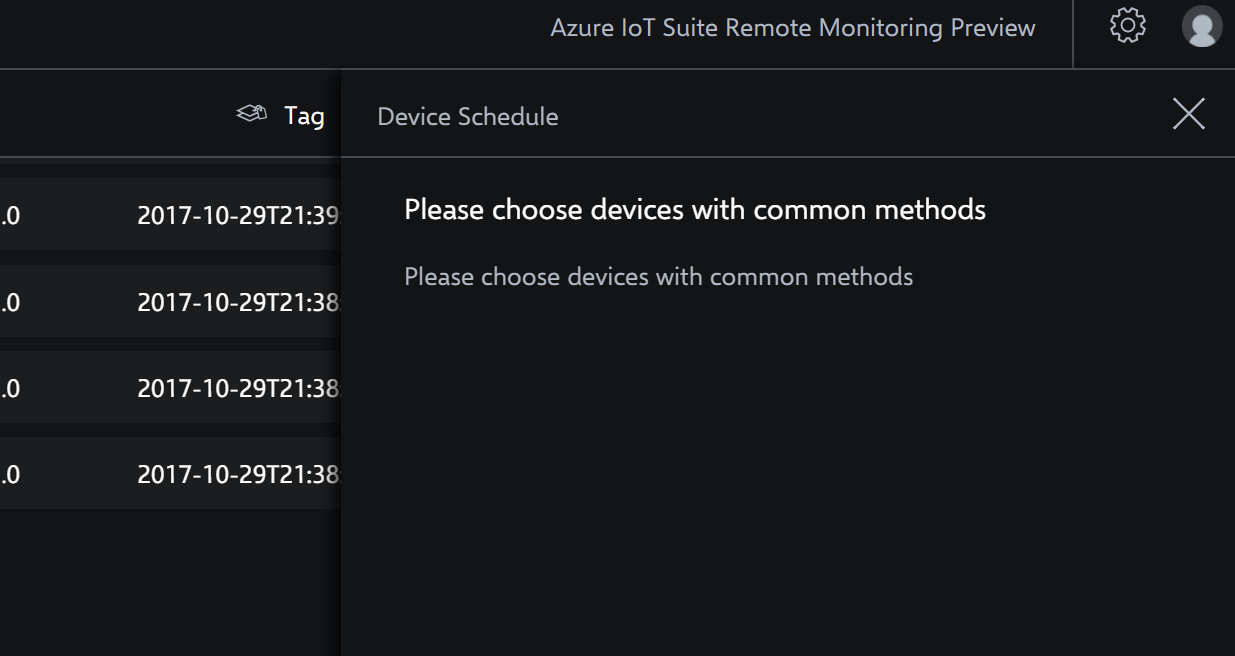The width and height of the screenshot is (1235, 656).
Task: Click the person silhouette in the top-right corner
Action: 1201,28
